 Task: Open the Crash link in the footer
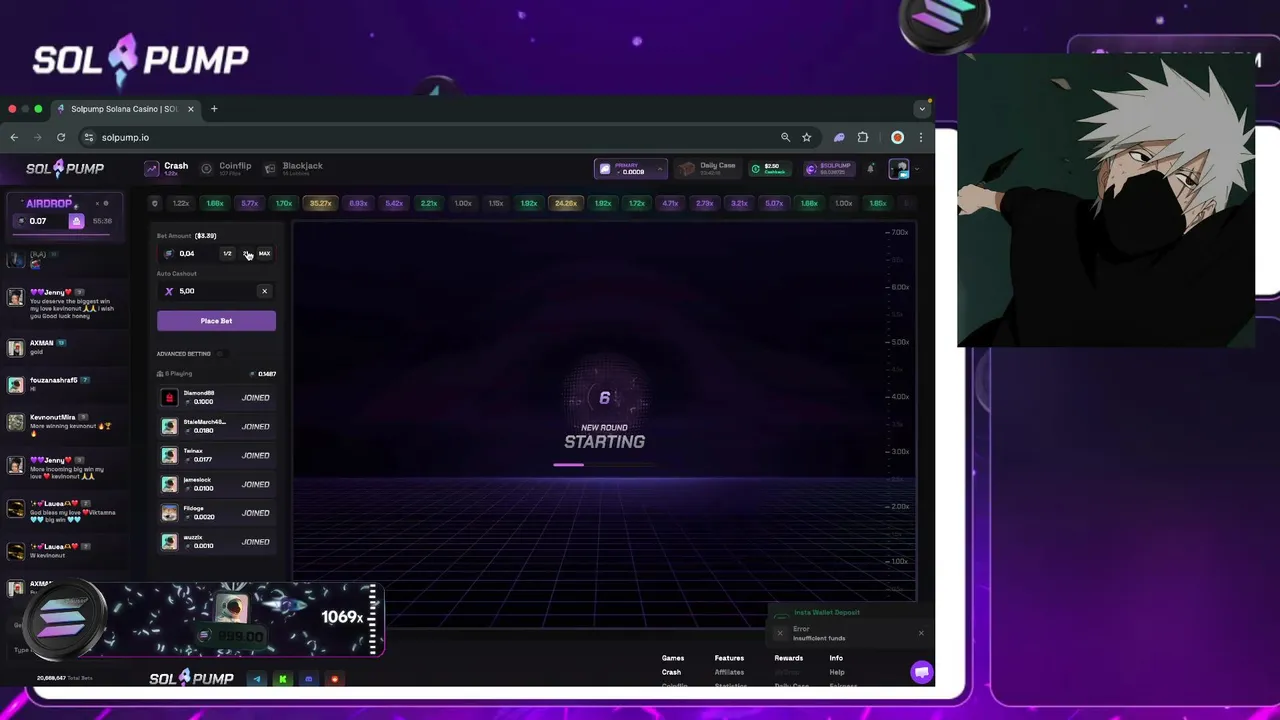(x=671, y=672)
